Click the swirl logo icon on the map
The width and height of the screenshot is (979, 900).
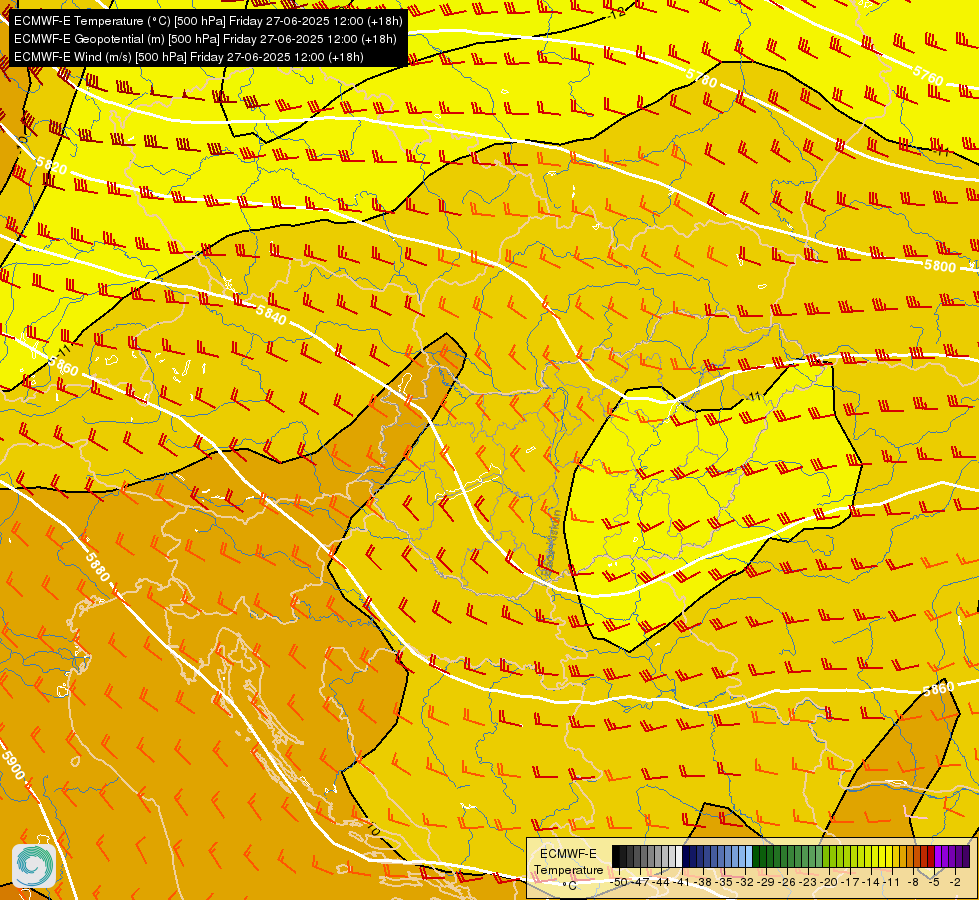click(x=34, y=866)
